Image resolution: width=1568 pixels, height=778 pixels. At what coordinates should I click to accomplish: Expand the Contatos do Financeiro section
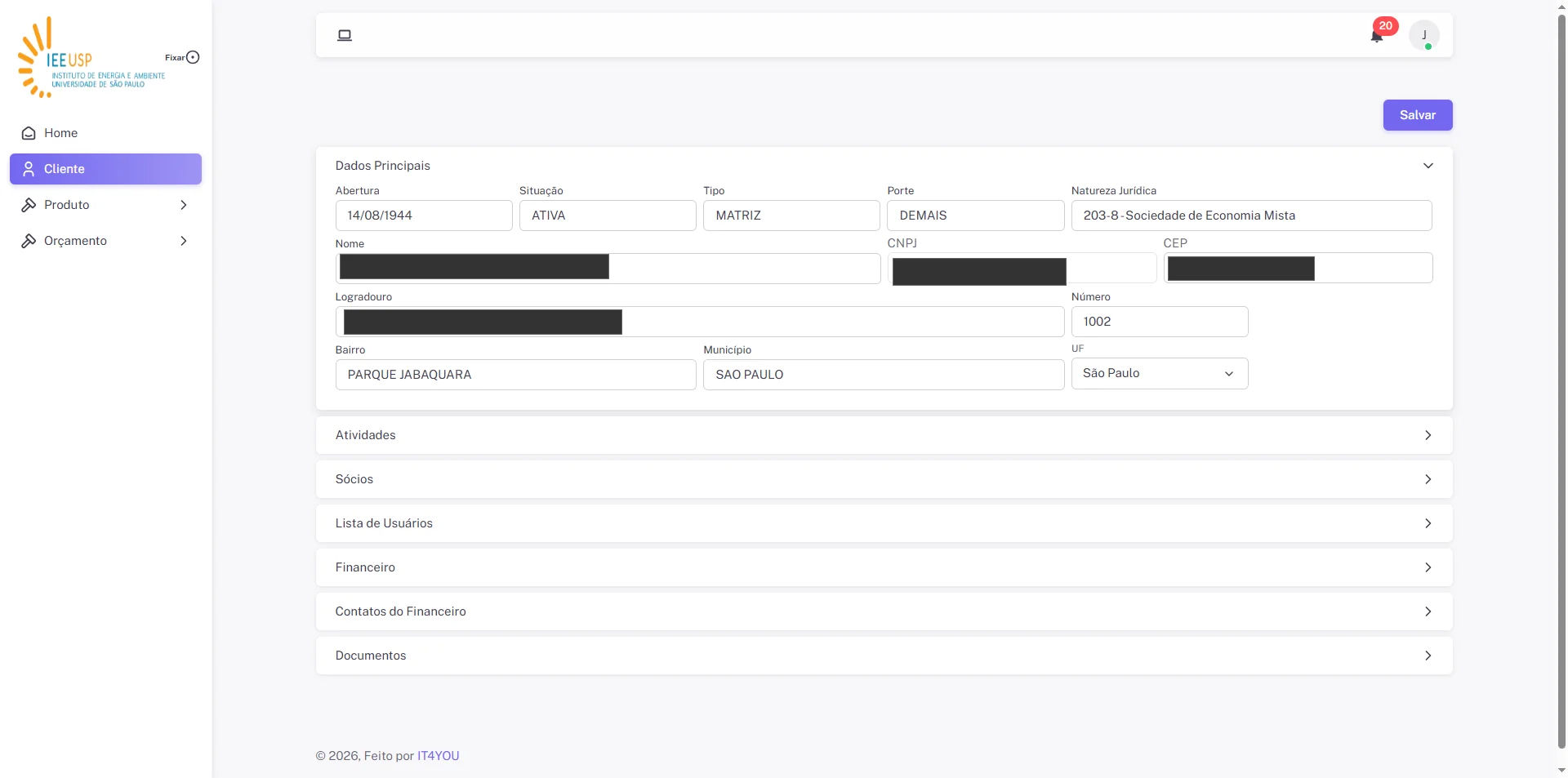(x=884, y=611)
